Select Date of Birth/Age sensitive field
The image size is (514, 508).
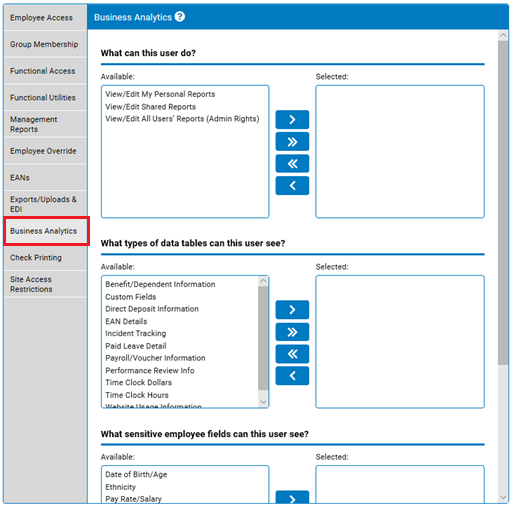coord(136,474)
